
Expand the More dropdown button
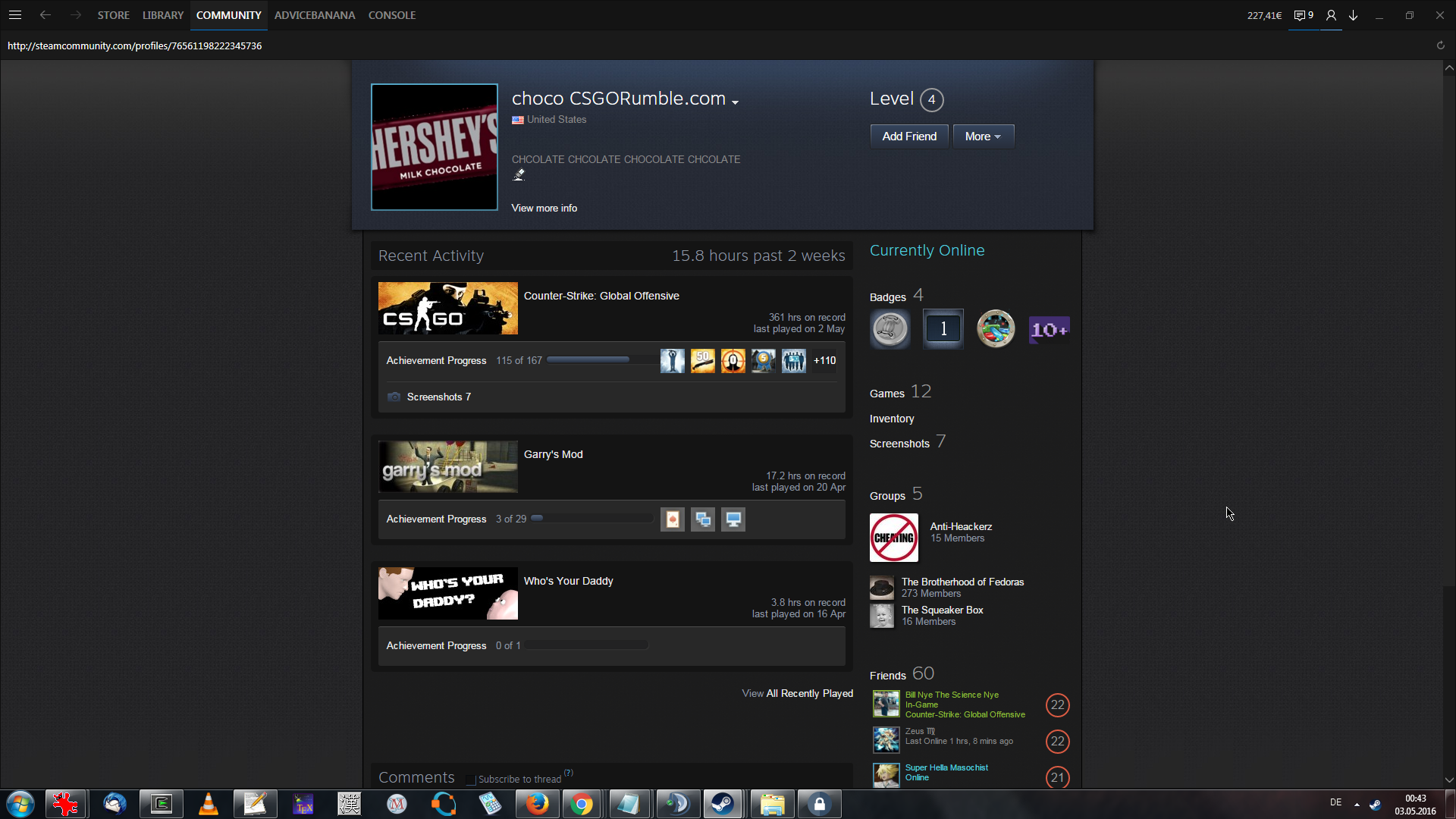click(983, 136)
